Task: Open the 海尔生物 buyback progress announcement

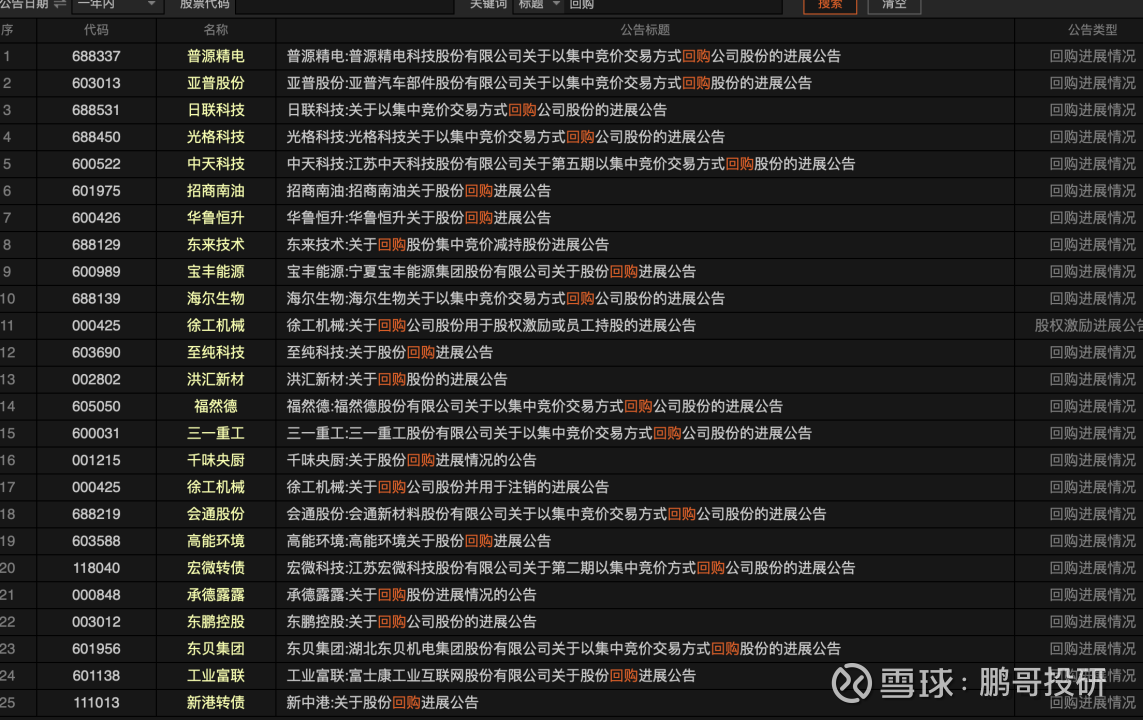Action: pos(506,299)
